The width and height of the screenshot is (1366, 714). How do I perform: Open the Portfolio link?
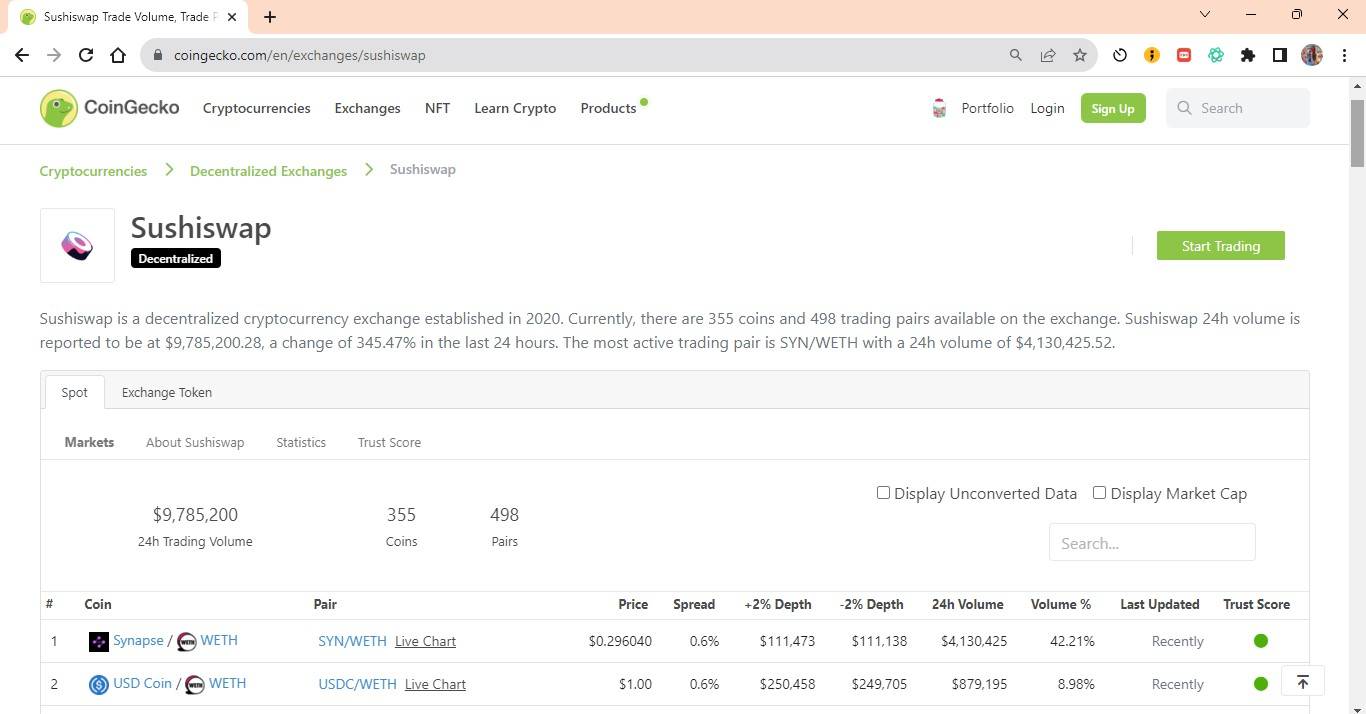click(x=987, y=108)
